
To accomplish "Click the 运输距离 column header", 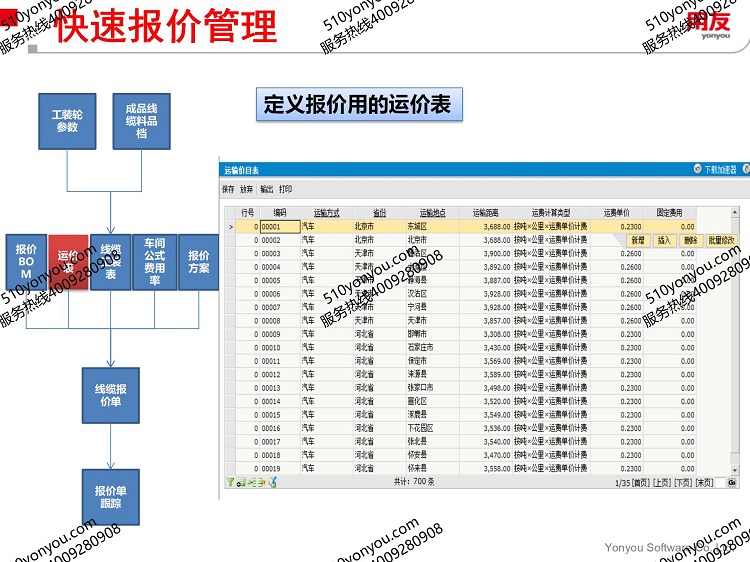I will point(486,213).
